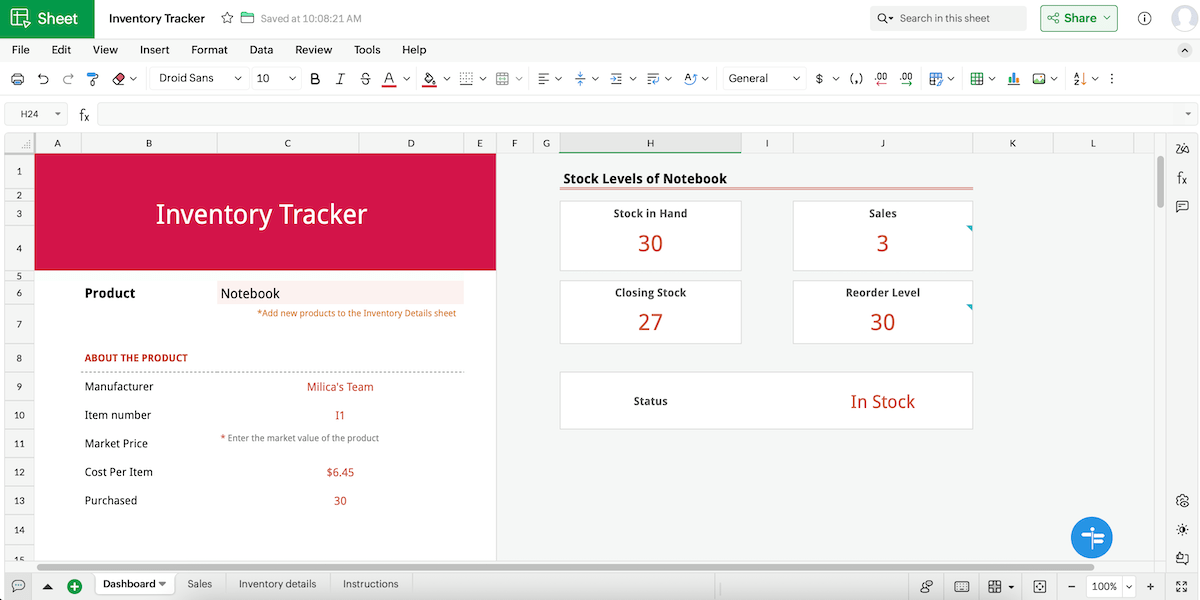
Task: Apply bold formatting from the toolbar
Action: coord(315,78)
